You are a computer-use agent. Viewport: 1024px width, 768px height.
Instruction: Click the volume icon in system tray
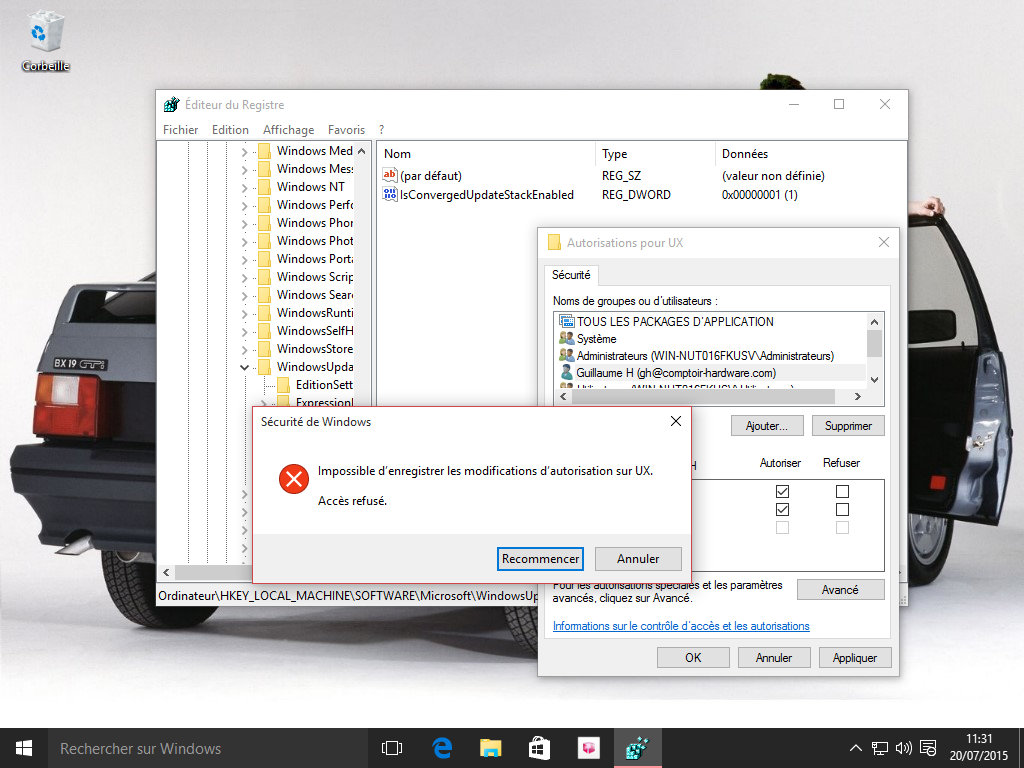click(904, 748)
